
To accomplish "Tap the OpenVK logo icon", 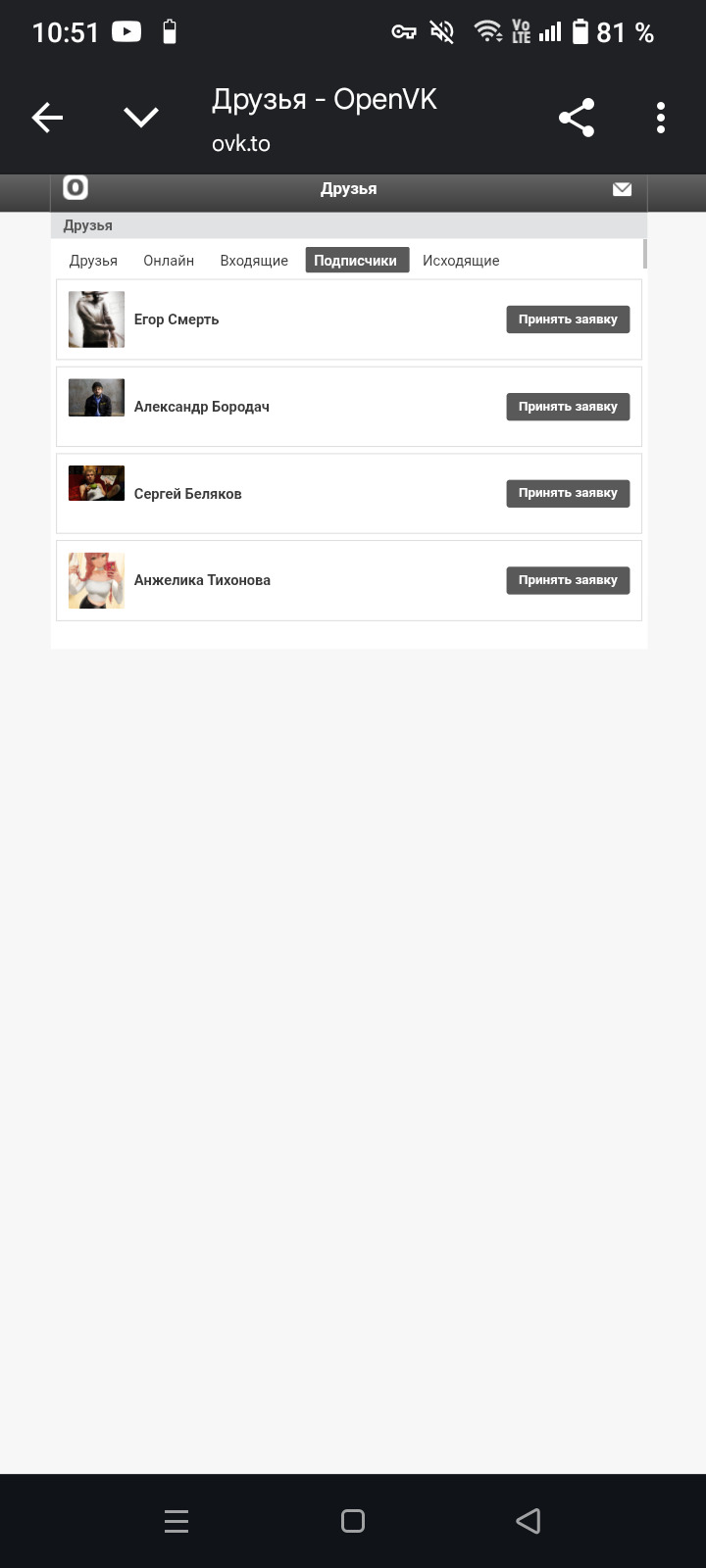I will [76, 187].
